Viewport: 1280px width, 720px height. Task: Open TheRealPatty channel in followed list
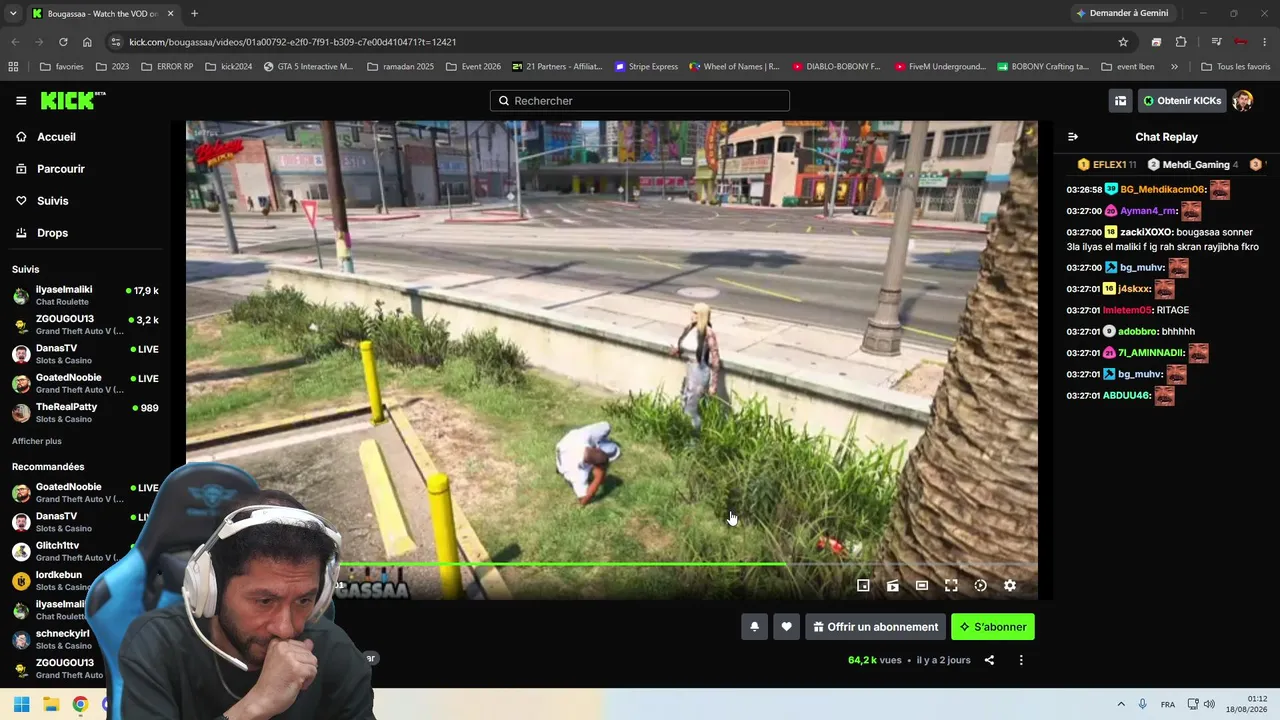85,413
